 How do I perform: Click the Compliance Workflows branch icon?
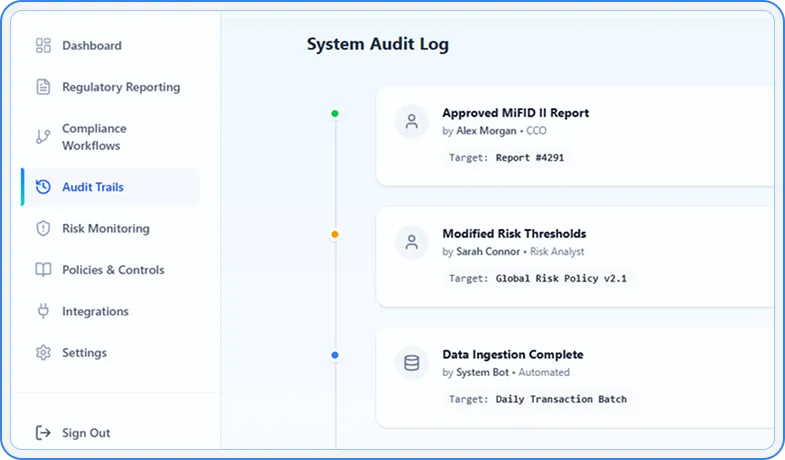[x=43, y=137]
